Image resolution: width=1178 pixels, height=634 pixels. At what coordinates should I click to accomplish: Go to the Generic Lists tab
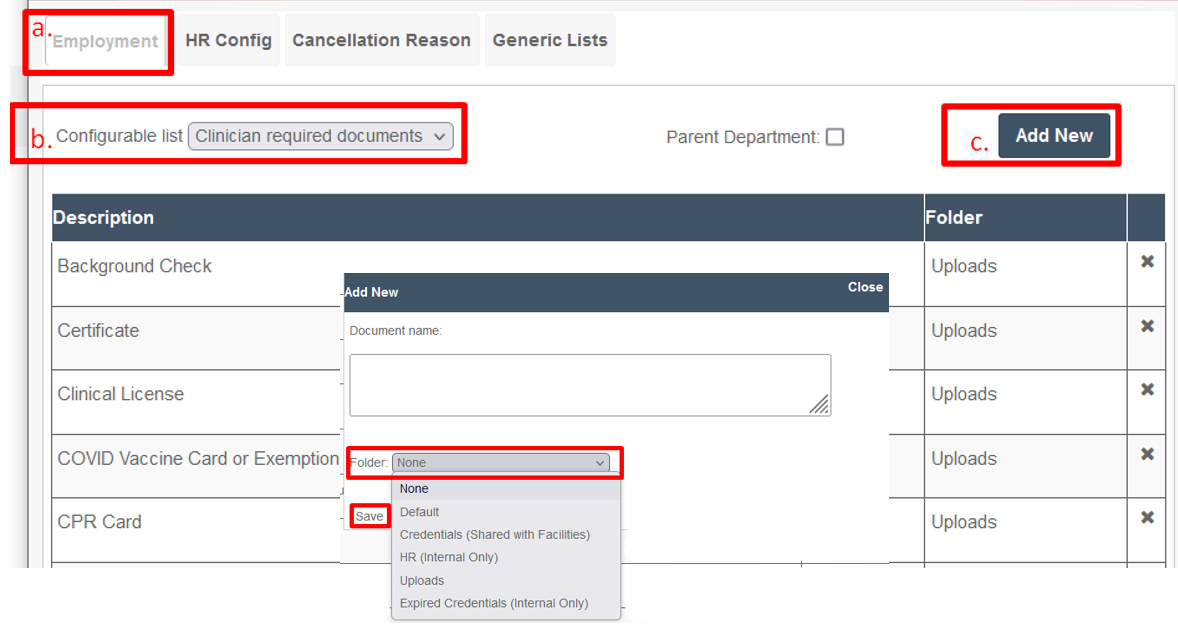(x=550, y=41)
